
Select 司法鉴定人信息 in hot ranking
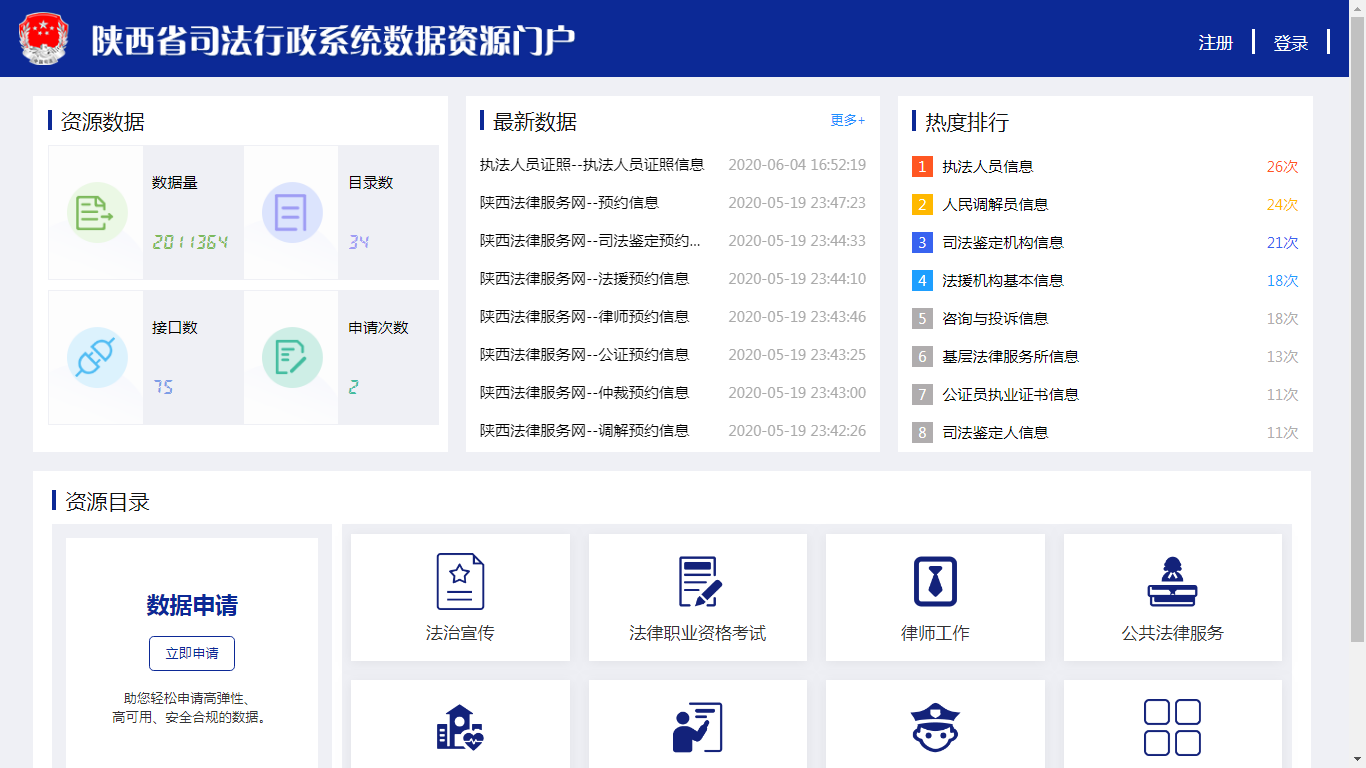coord(995,433)
